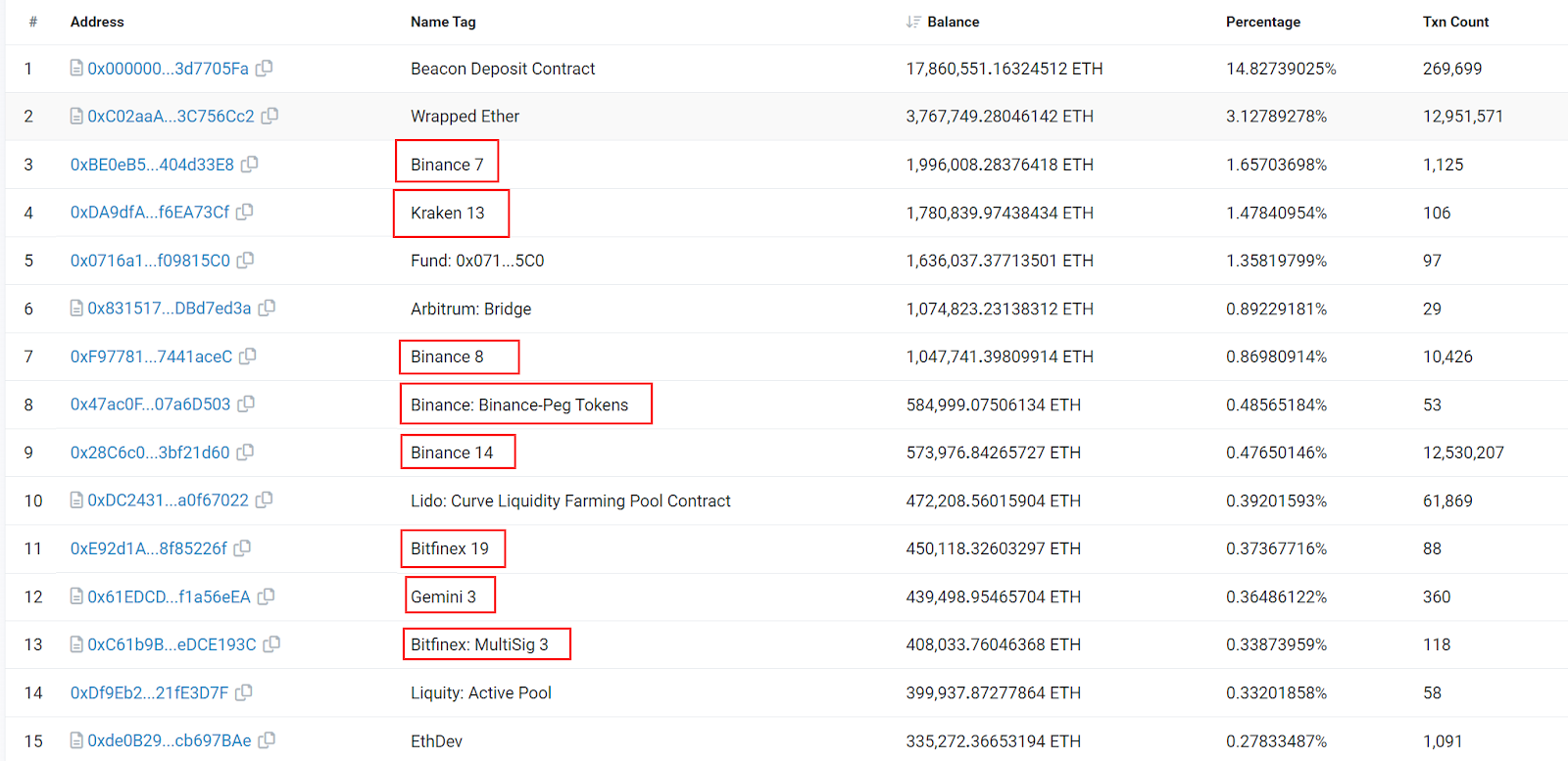Click contract icon next to 0xC61b9B...eDCE193C
Image resolution: width=1568 pixels, height=761 pixels.
pos(76,643)
